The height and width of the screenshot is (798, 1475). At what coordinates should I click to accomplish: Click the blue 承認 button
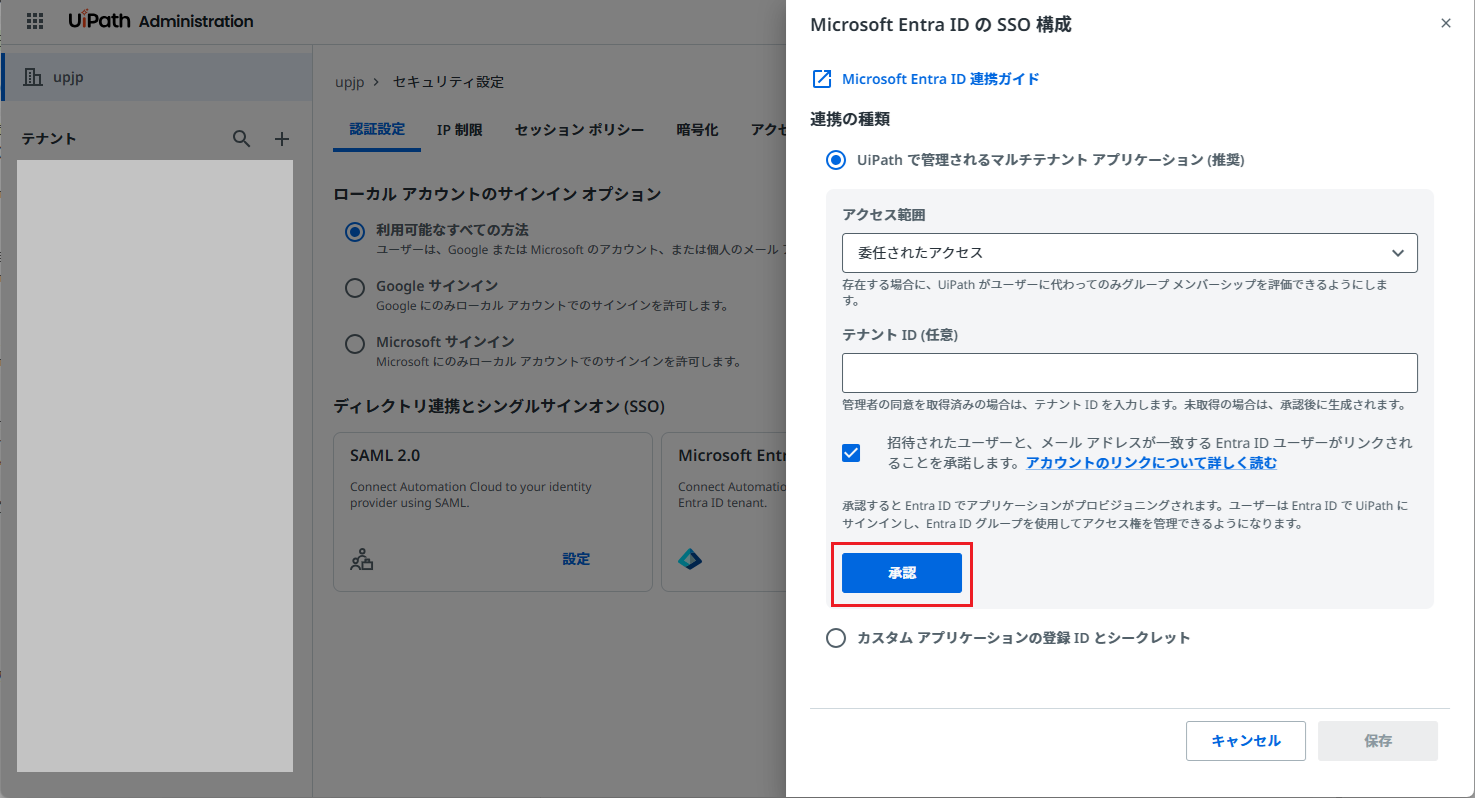pyautogui.click(x=902, y=573)
